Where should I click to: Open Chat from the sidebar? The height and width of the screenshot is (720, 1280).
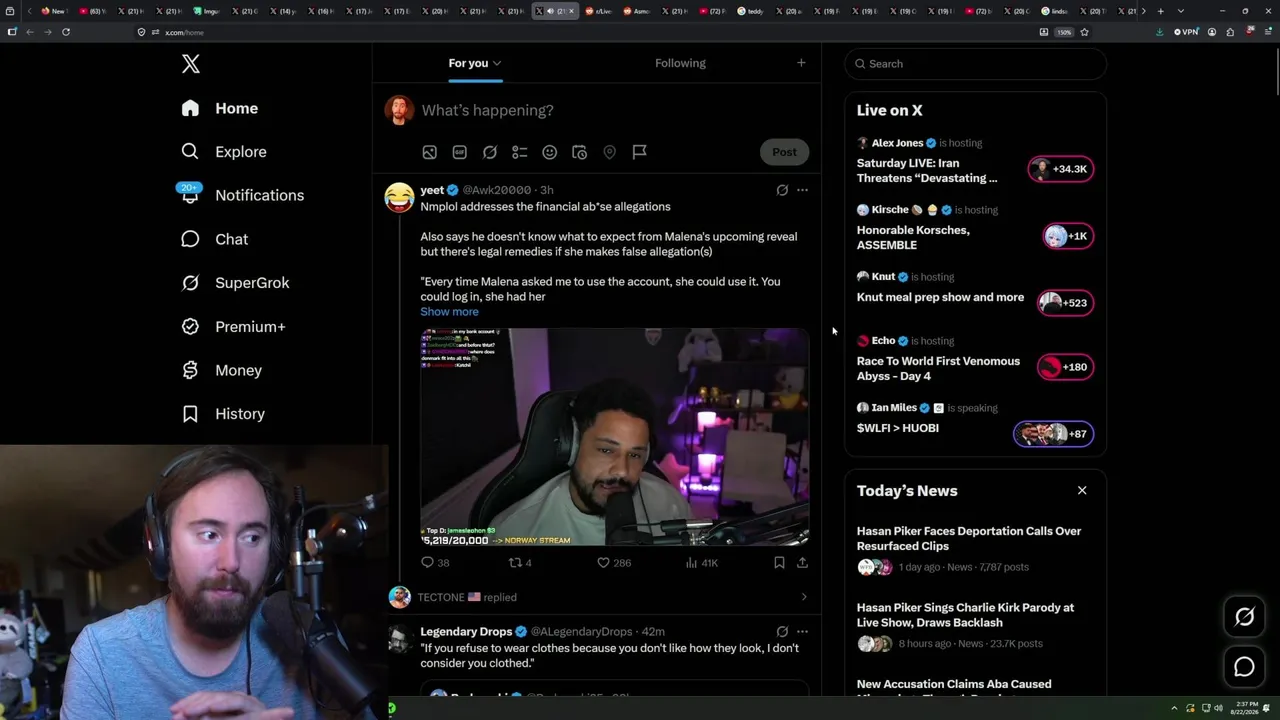[214, 239]
